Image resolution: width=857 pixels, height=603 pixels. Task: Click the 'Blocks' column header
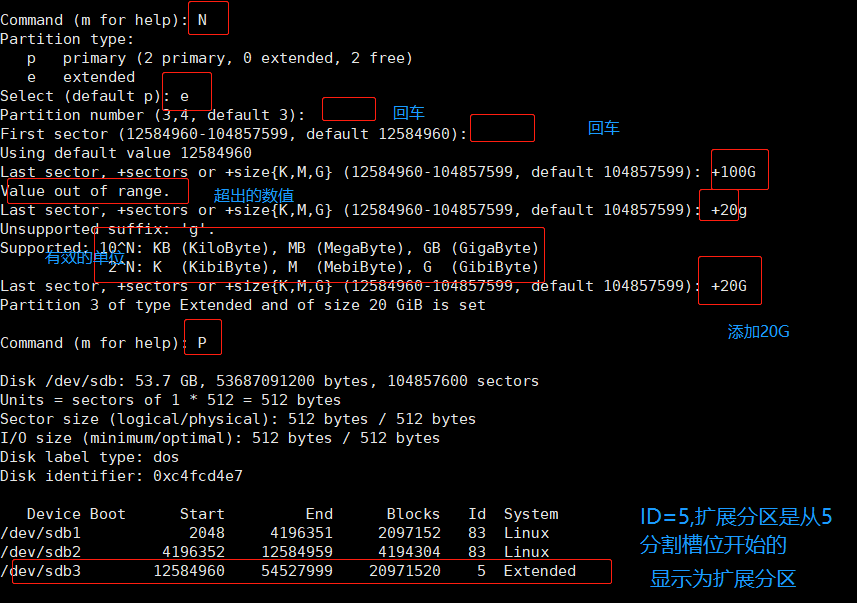(x=413, y=514)
